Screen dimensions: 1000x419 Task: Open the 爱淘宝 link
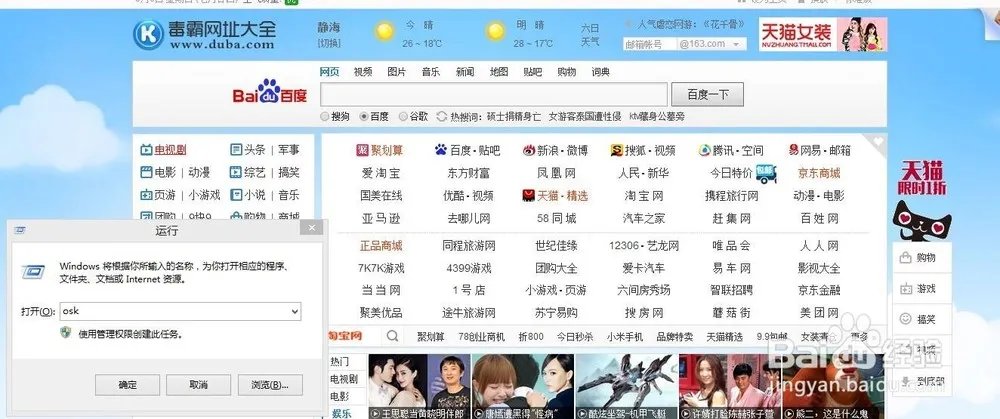point(381,173)
